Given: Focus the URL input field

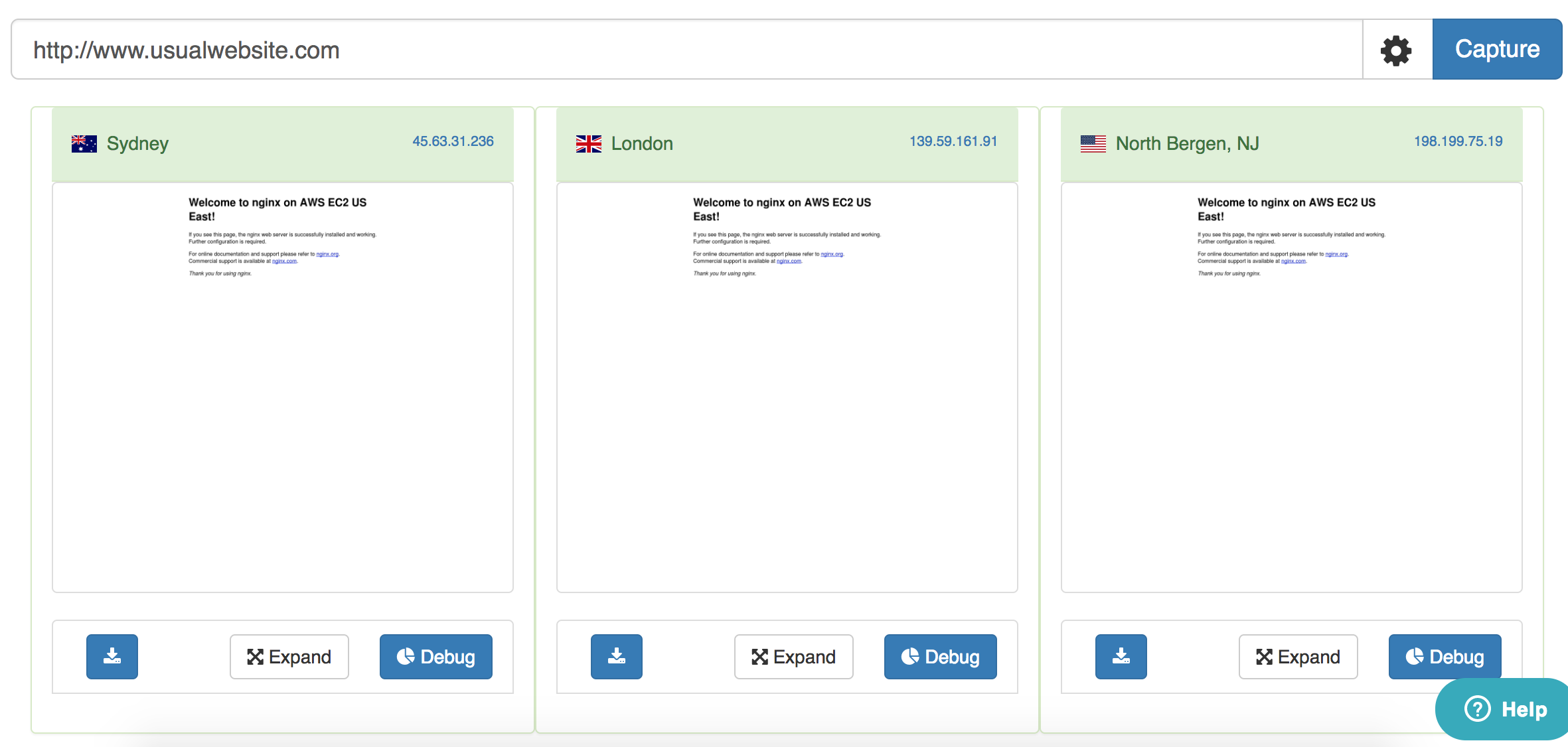Looking at the screenshot, I should coord(687,50).
